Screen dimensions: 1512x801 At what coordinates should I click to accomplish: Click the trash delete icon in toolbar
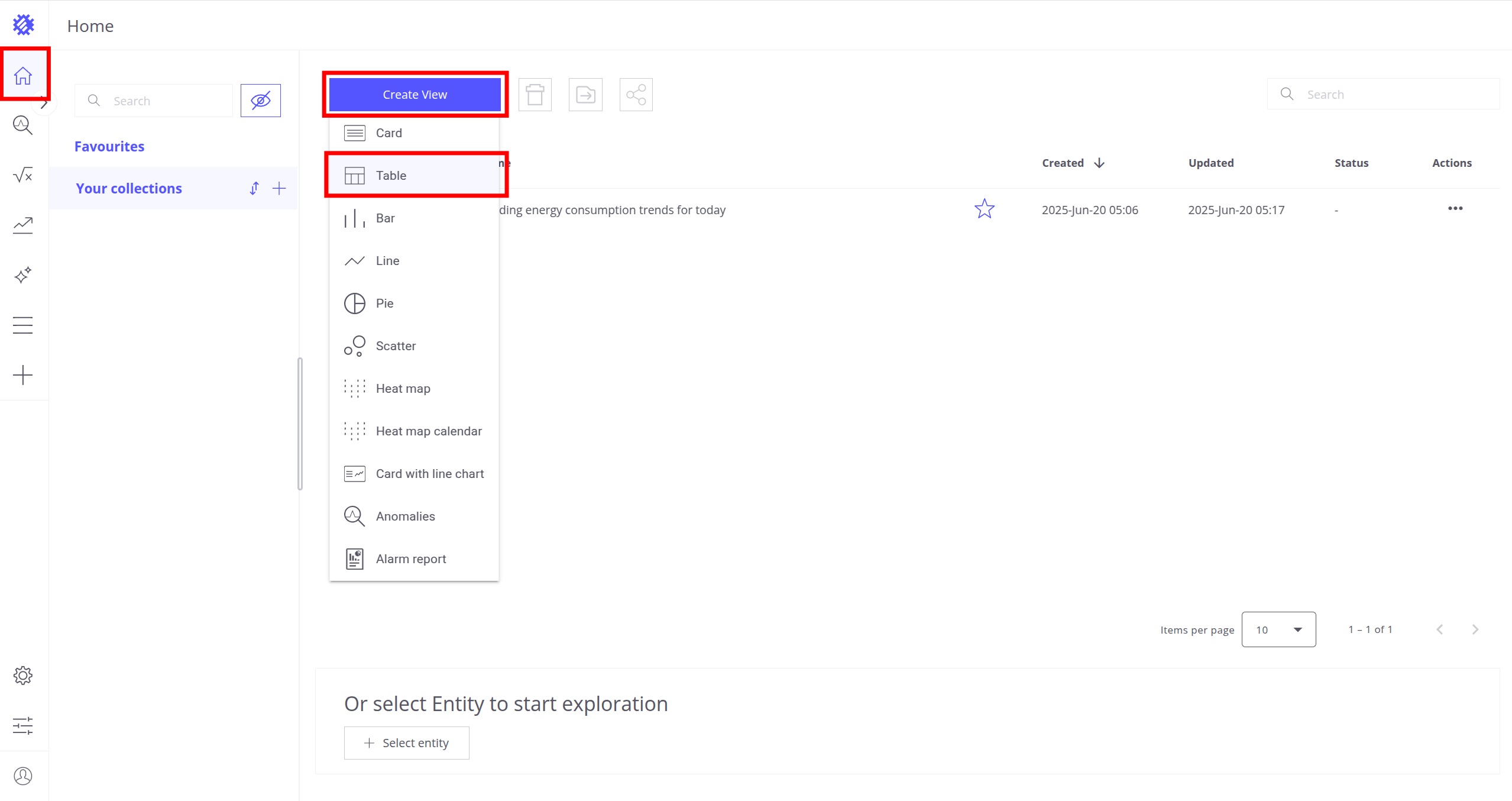point(535,95)
